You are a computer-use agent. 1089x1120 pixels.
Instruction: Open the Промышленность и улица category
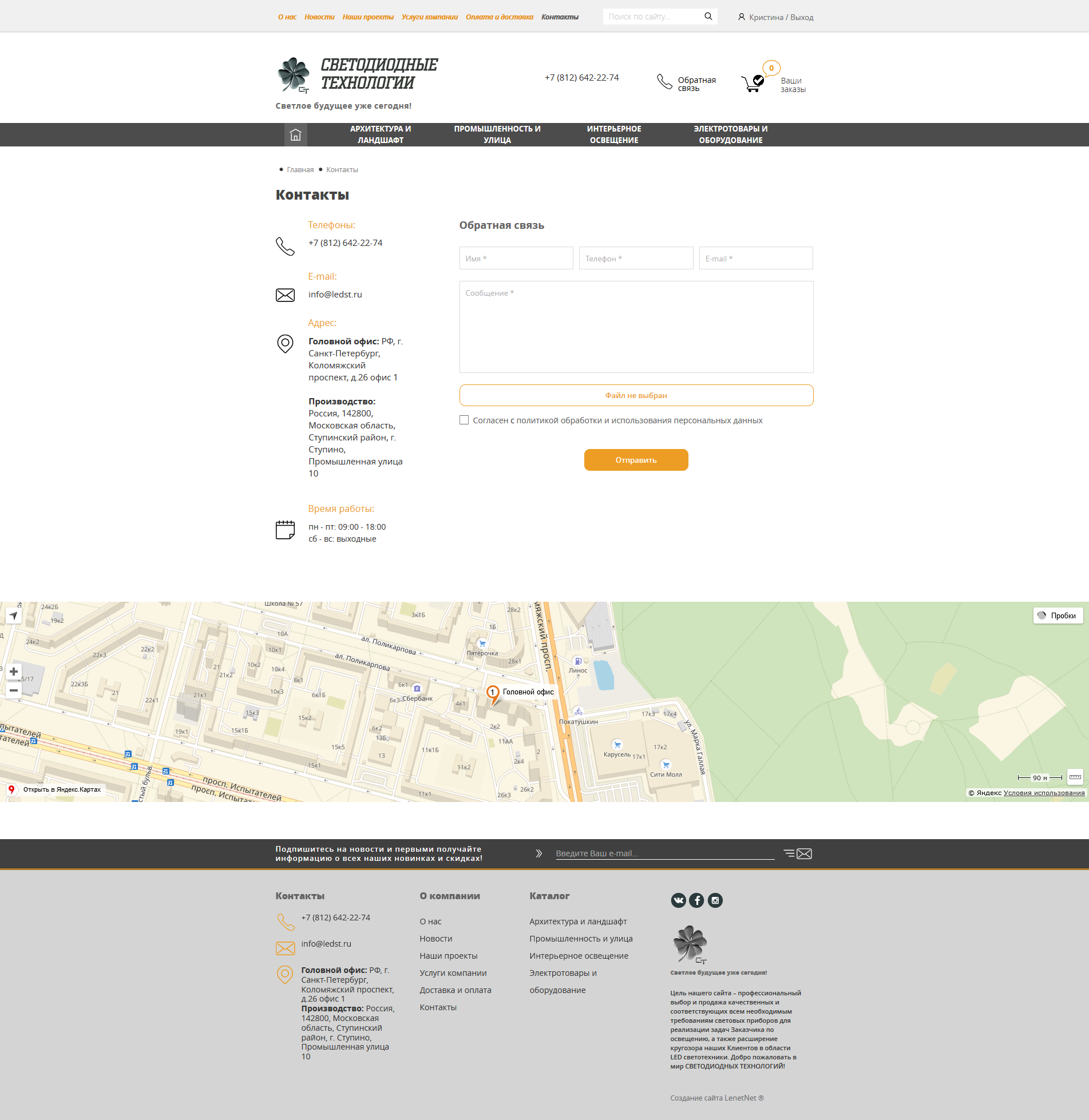497,134
